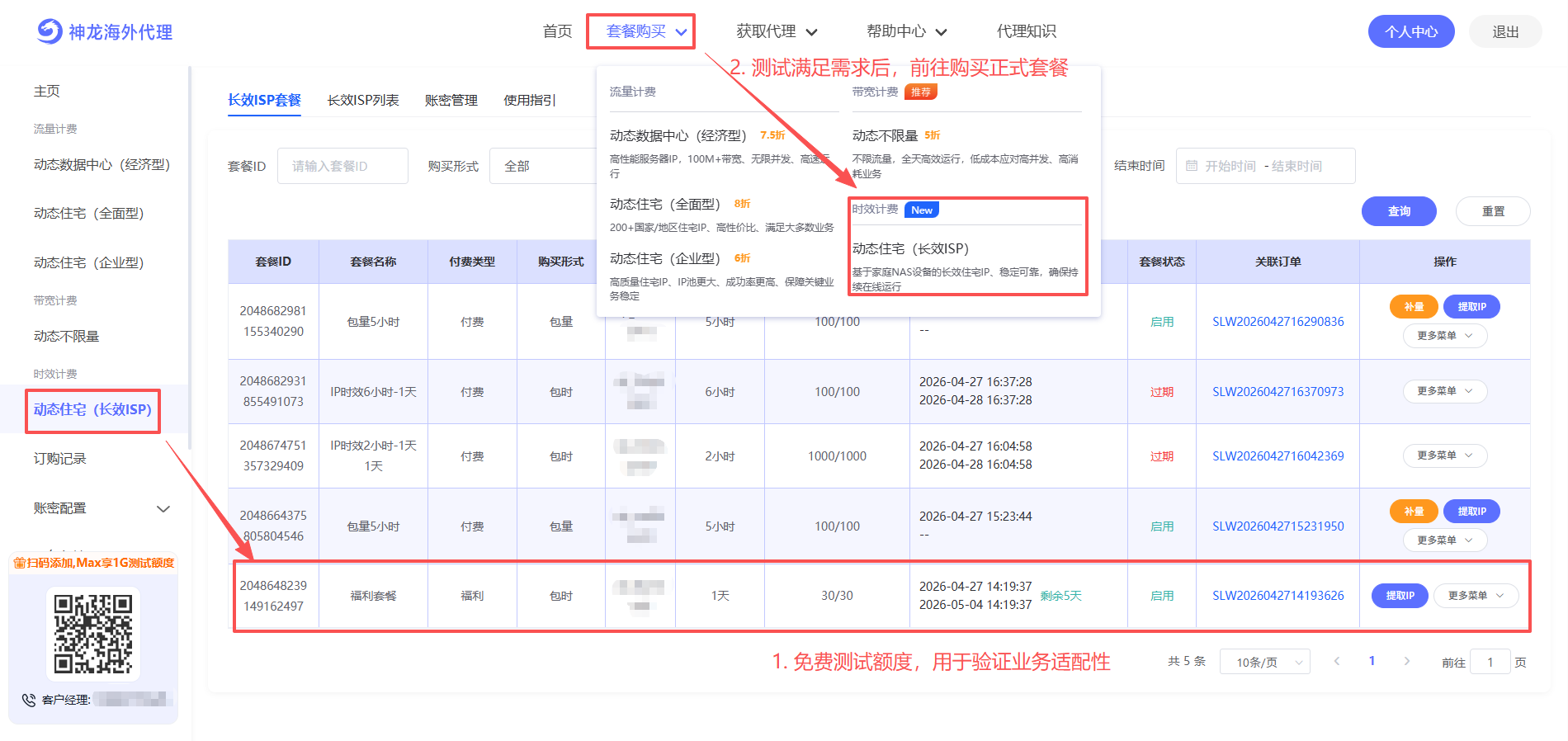Click the 个人中心 button
1568x741 pixels.
pos(1410,31)
